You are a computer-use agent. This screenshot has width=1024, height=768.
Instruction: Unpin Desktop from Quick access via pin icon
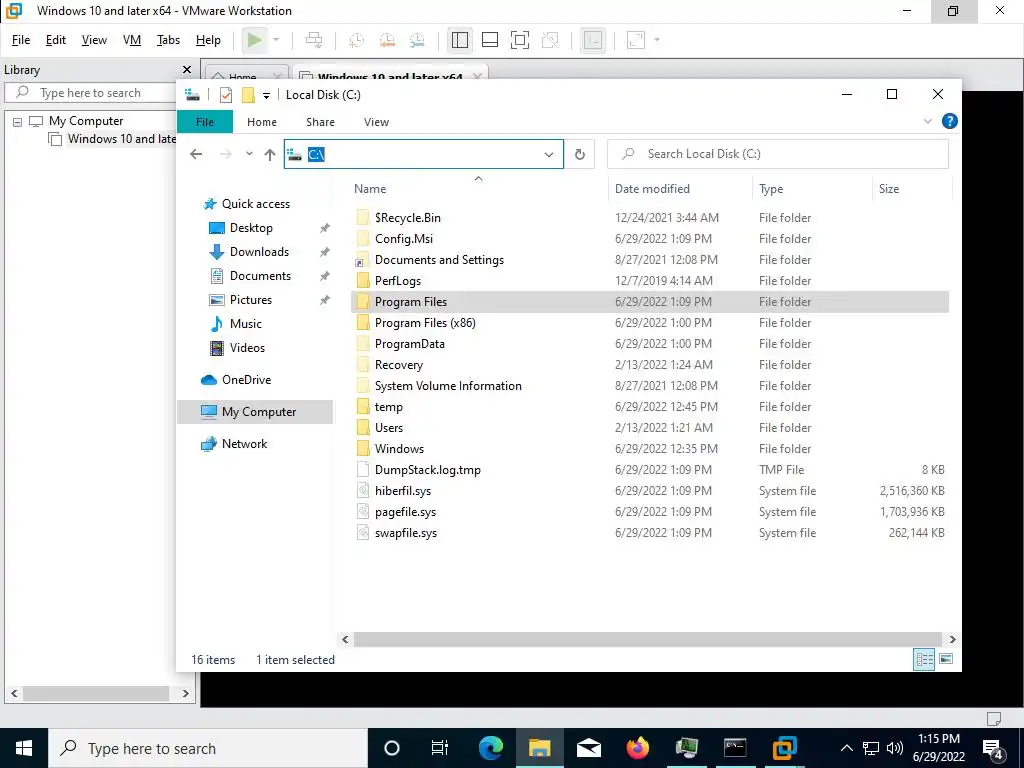tap(325, 228)
